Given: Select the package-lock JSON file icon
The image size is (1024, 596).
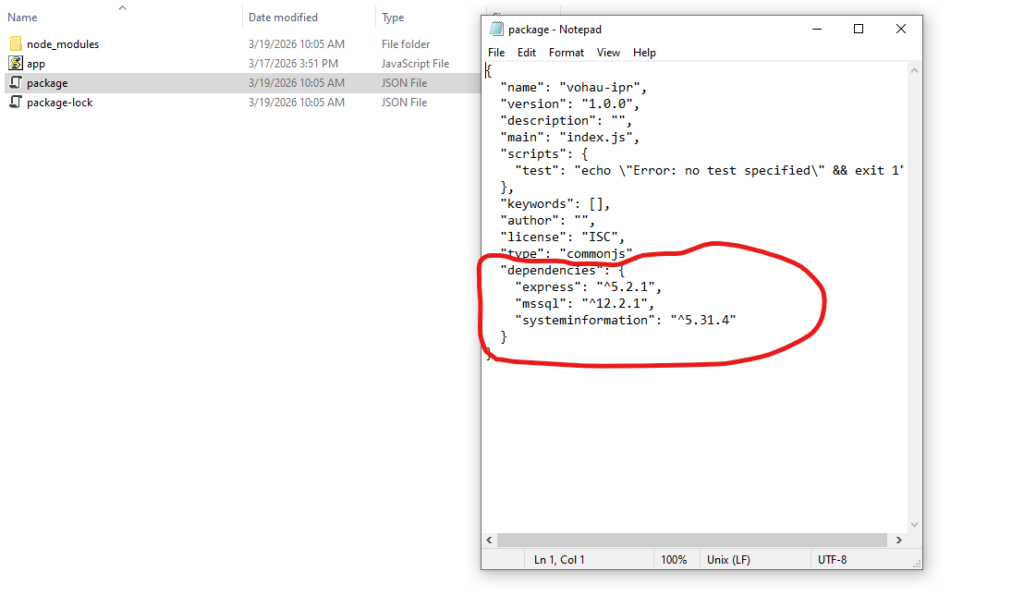Looking at the screenshot, I should tap(17, 102).
